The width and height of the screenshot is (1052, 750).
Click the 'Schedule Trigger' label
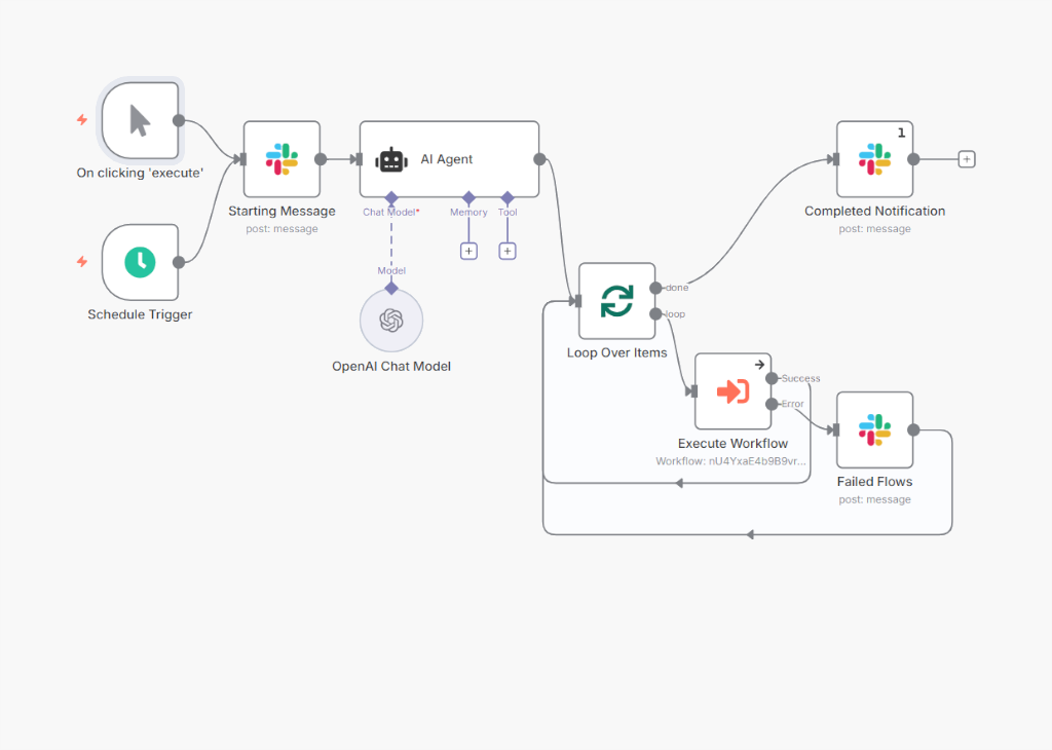[x=140, y=314]
